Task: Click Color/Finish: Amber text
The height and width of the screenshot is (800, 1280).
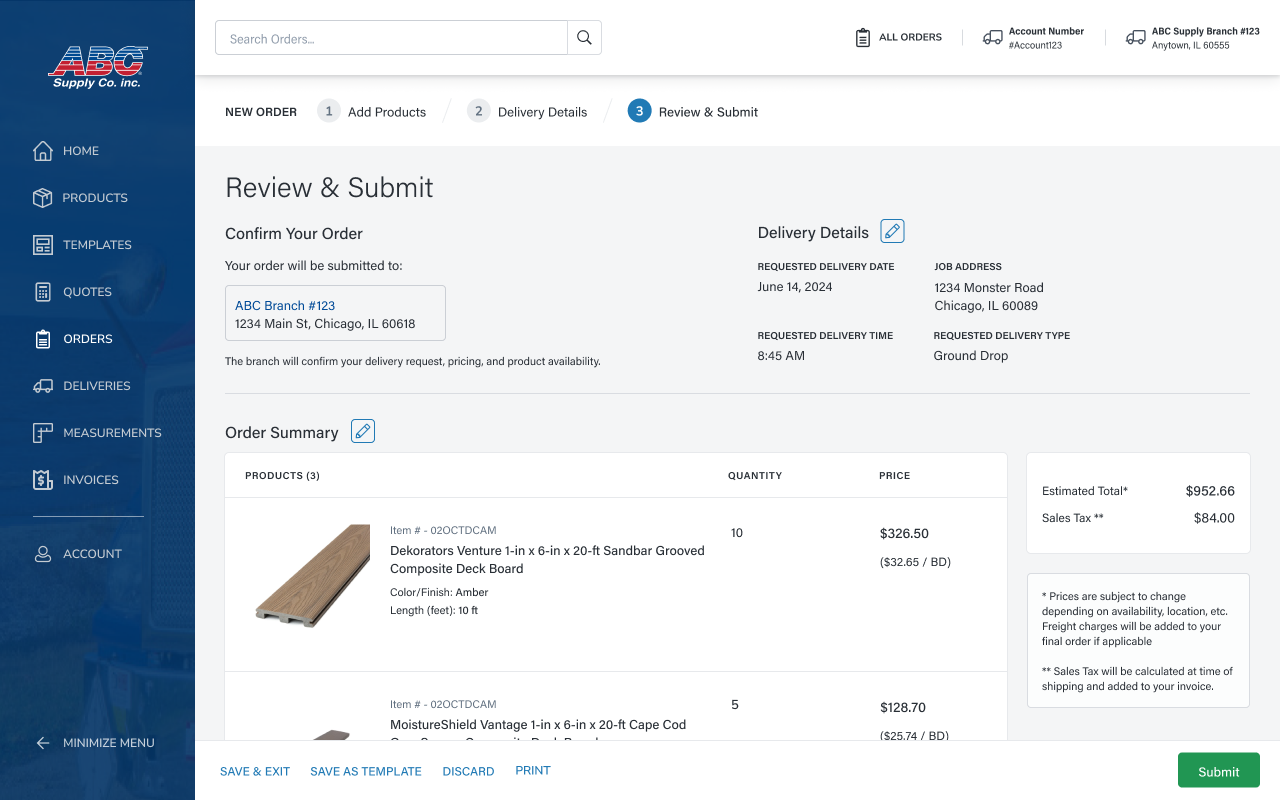Action: [x=439, y=592]
